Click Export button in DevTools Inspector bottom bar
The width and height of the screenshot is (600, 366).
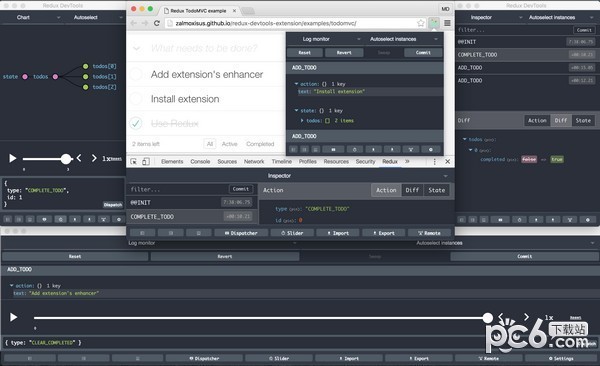(383, 233)
